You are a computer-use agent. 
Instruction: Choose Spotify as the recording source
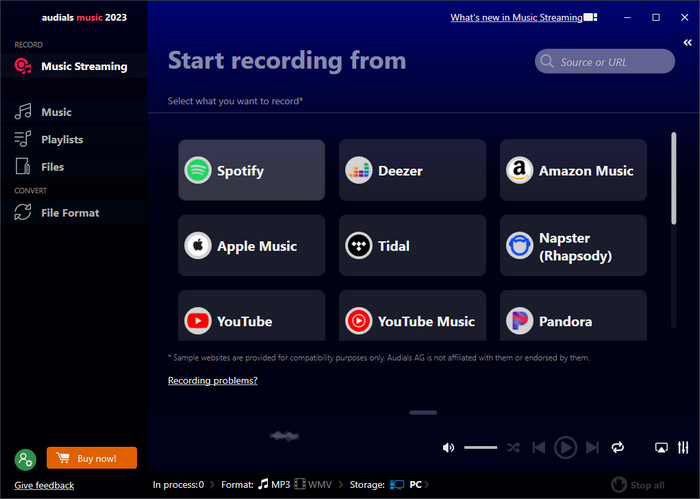click(251, 170)
